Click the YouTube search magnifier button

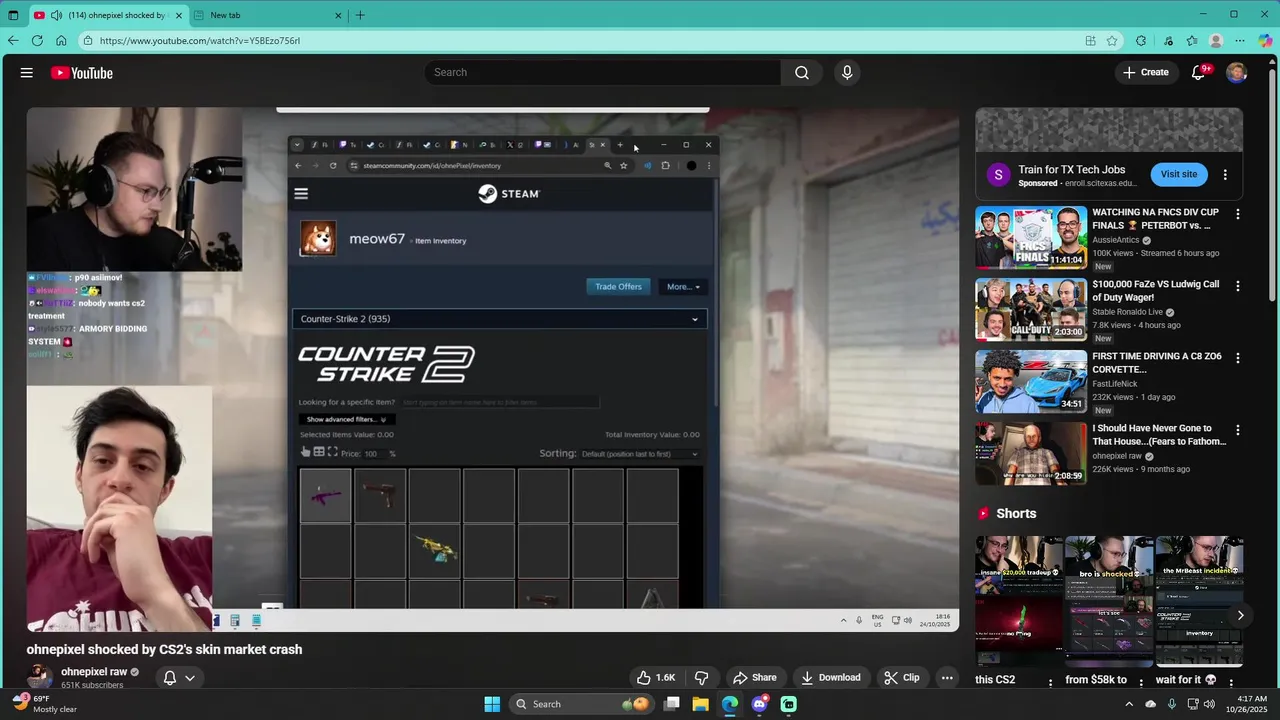(802, 72)
